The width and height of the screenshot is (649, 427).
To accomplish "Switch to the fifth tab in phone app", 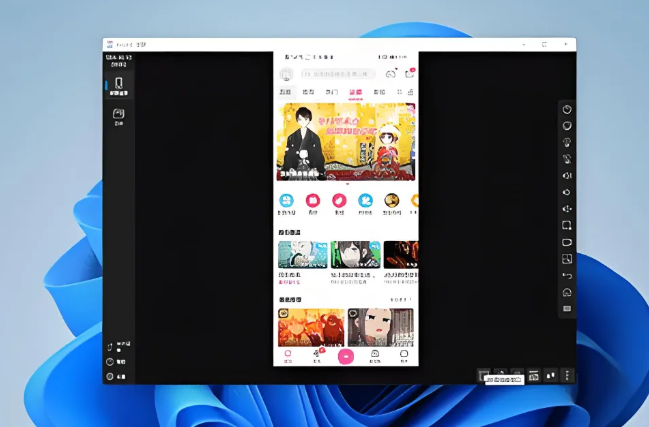I will (x=379, y=92).
